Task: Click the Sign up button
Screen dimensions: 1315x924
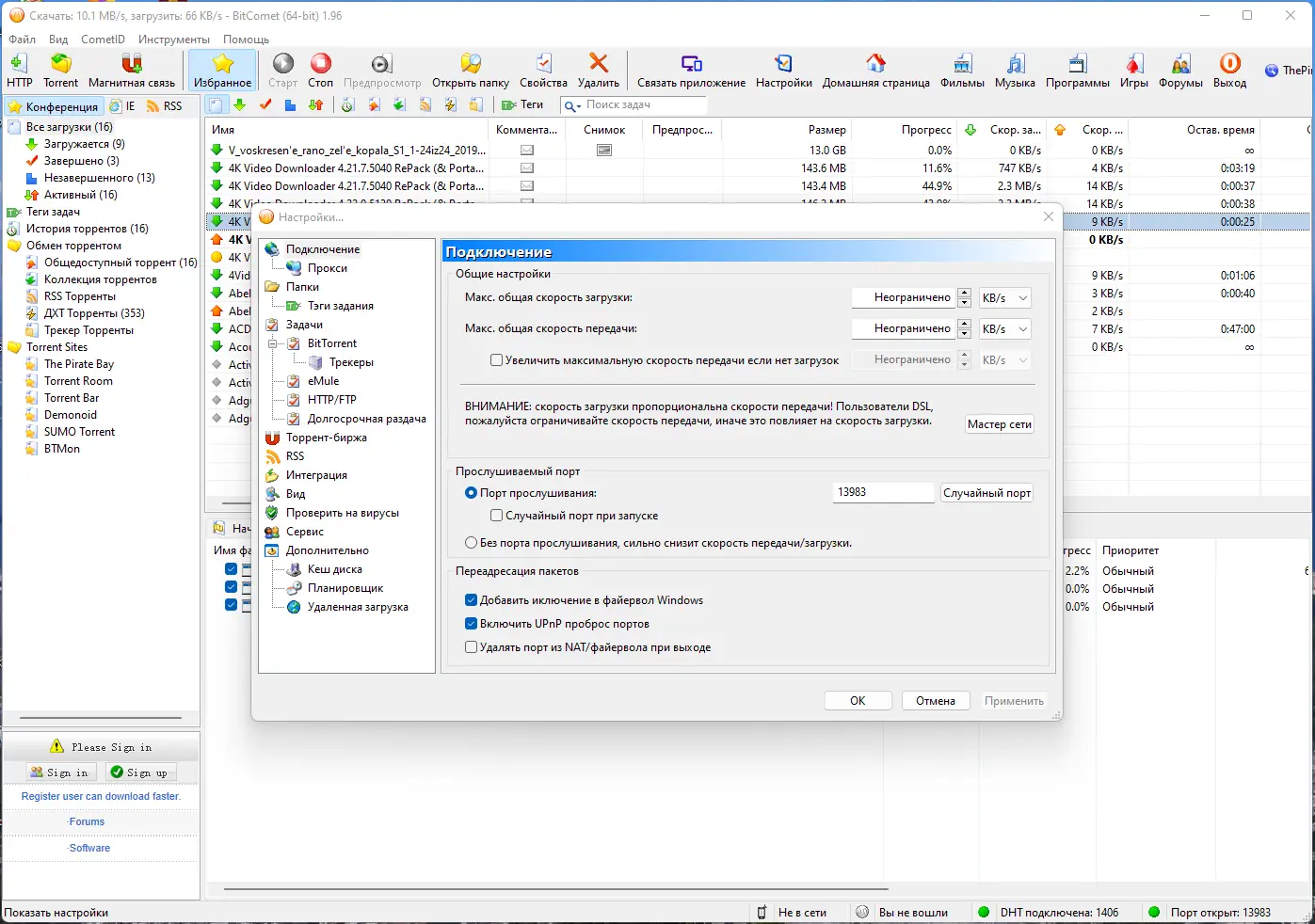Action: pos(138,773)
